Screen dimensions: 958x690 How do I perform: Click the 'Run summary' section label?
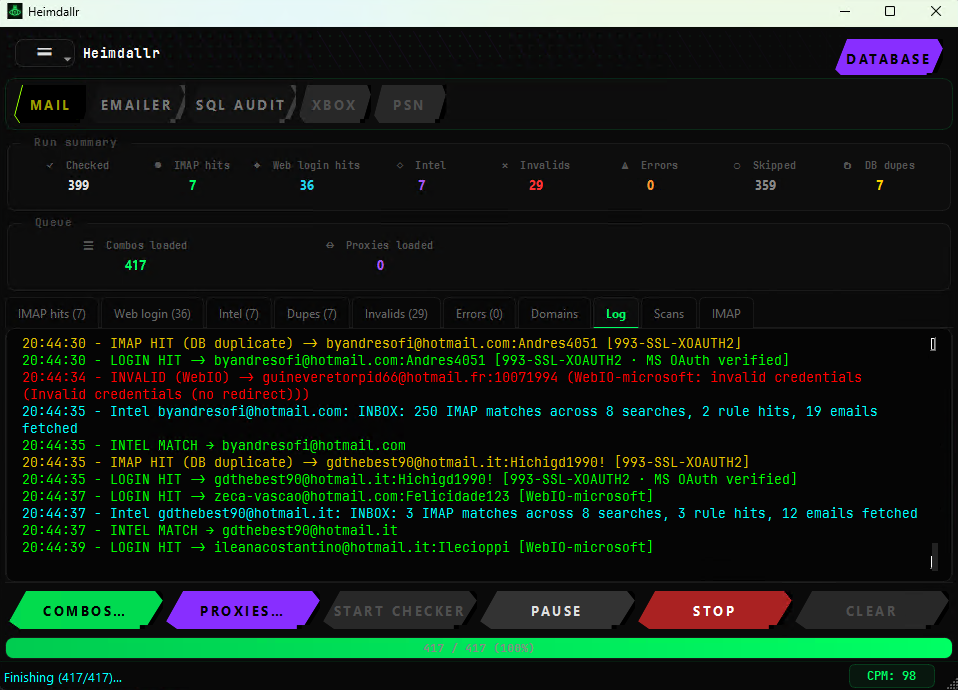click(x=75, y=142)
